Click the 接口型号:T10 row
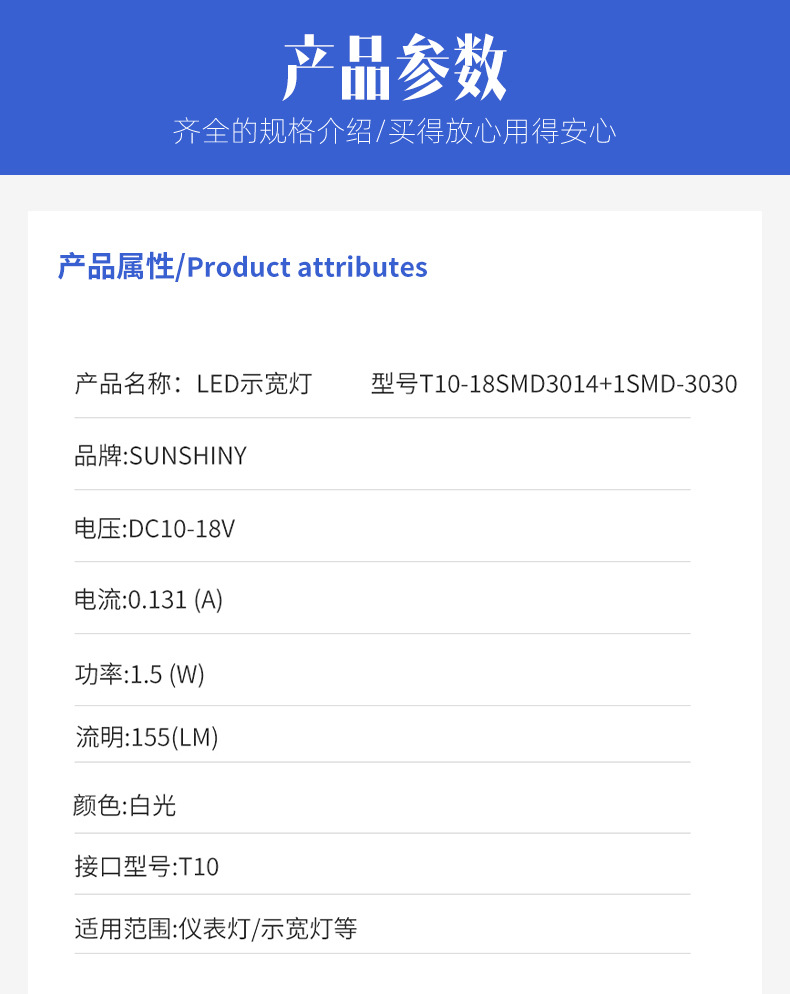The width and height of the screenshot is (790, 994). tap(146, 866)
